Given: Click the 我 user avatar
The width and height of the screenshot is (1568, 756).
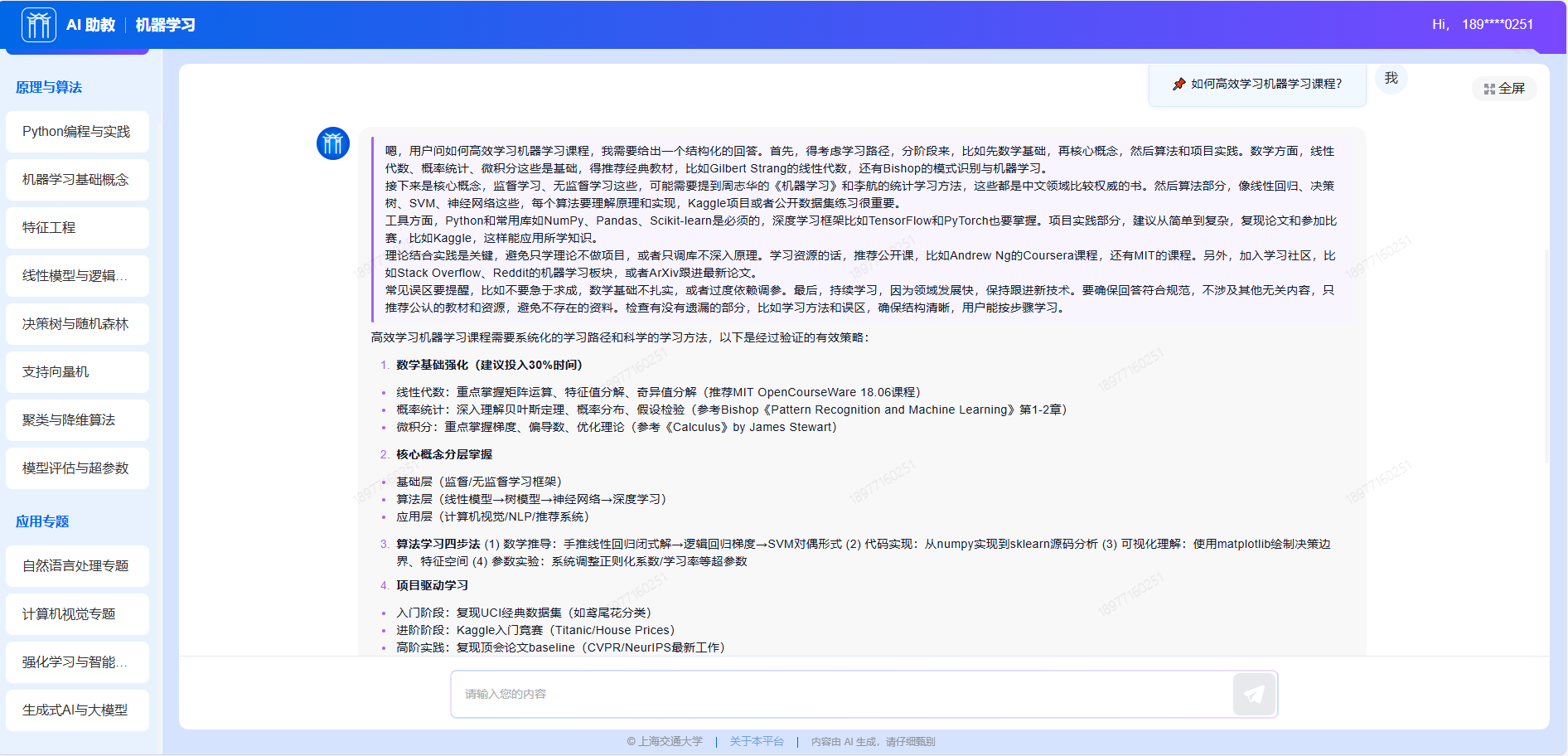Looking at the screenshot, I should [x=1391, y=78].
